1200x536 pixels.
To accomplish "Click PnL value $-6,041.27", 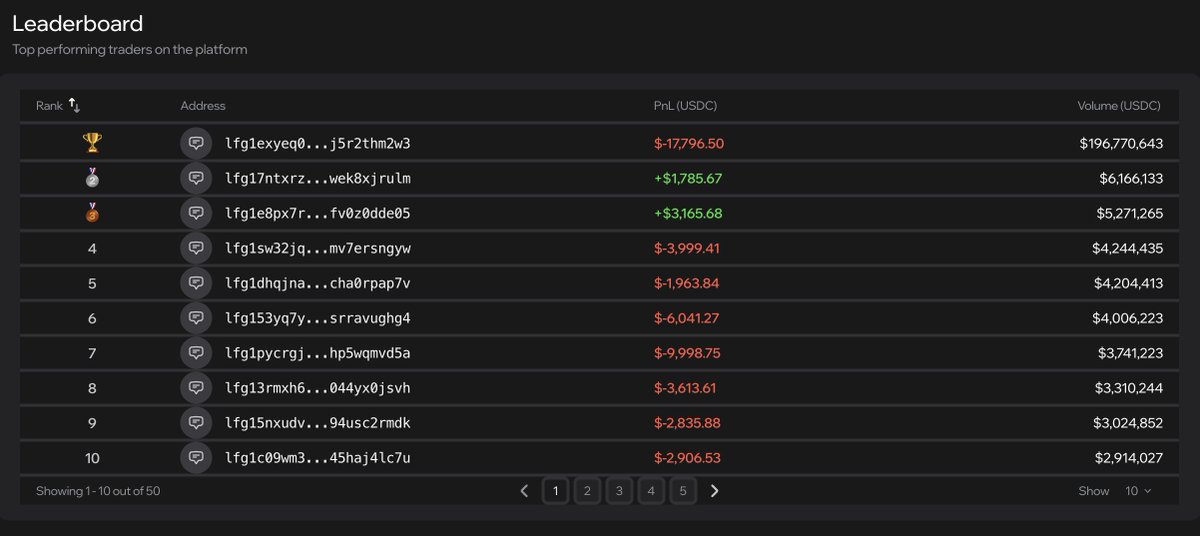I will [686, 318].
